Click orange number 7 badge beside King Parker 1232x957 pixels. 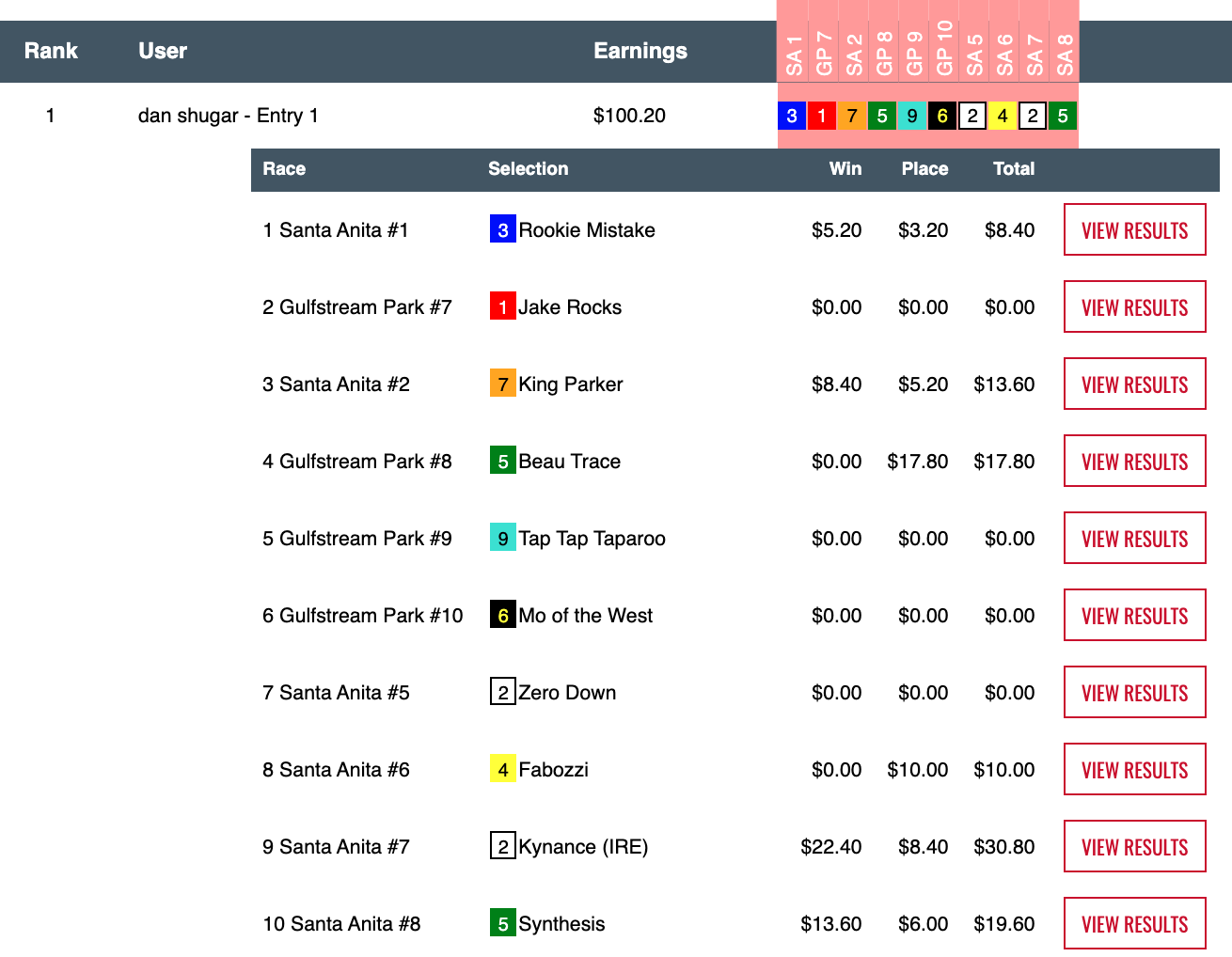[502, 384]
